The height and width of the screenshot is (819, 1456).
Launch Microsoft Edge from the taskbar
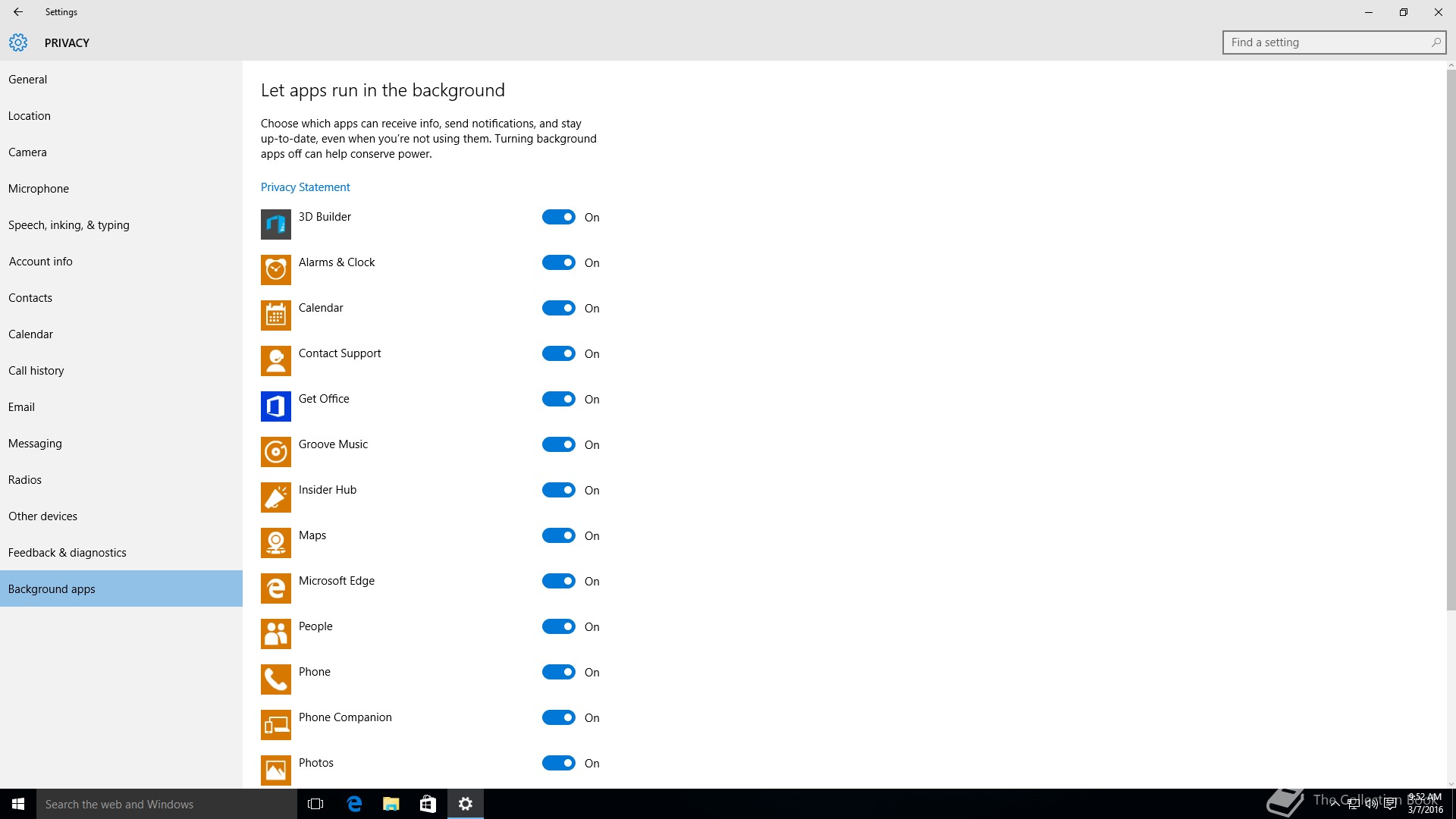click(354, 804)
